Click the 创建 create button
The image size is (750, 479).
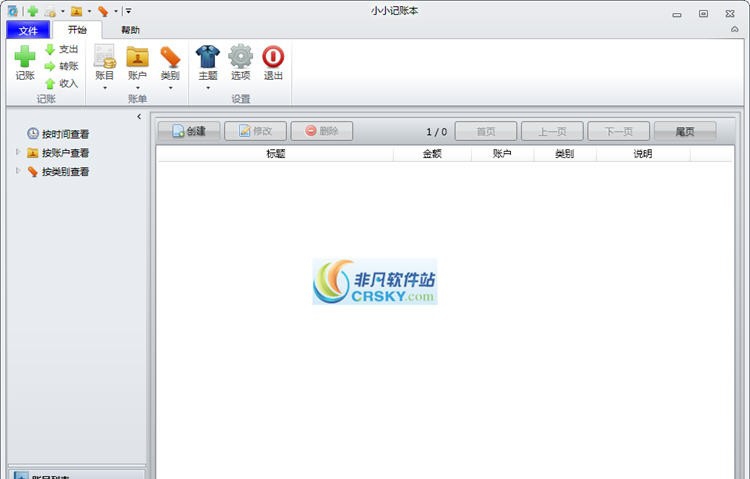[x=189, y=131]
